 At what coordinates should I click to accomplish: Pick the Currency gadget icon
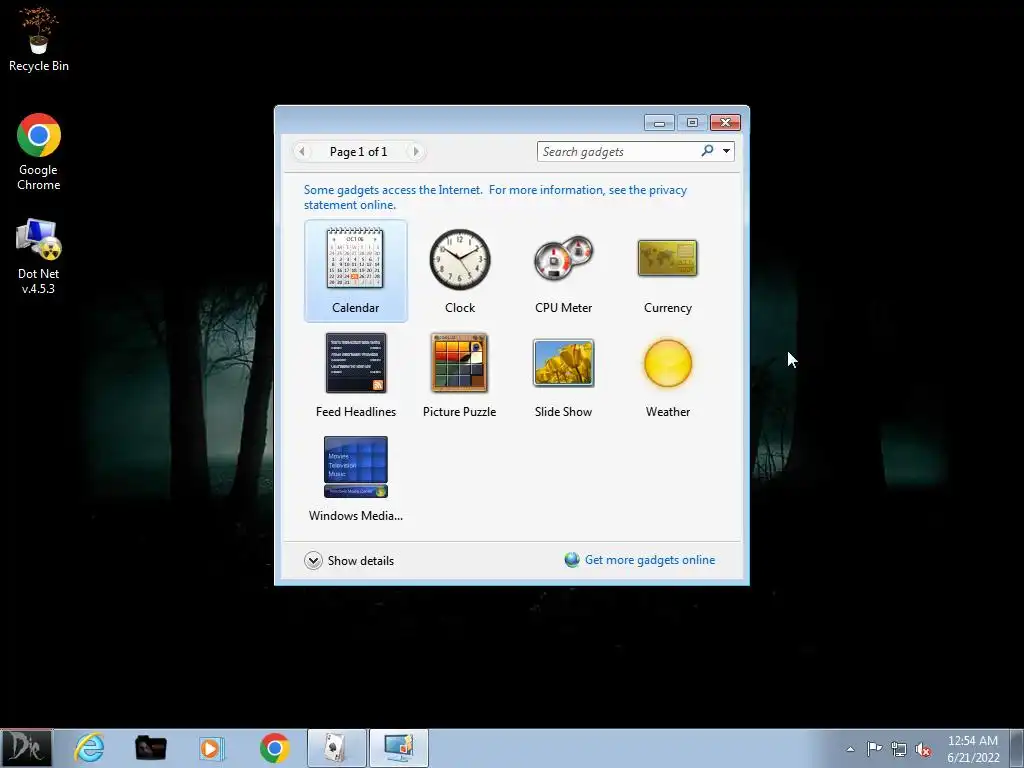click(x=667, y=259)
